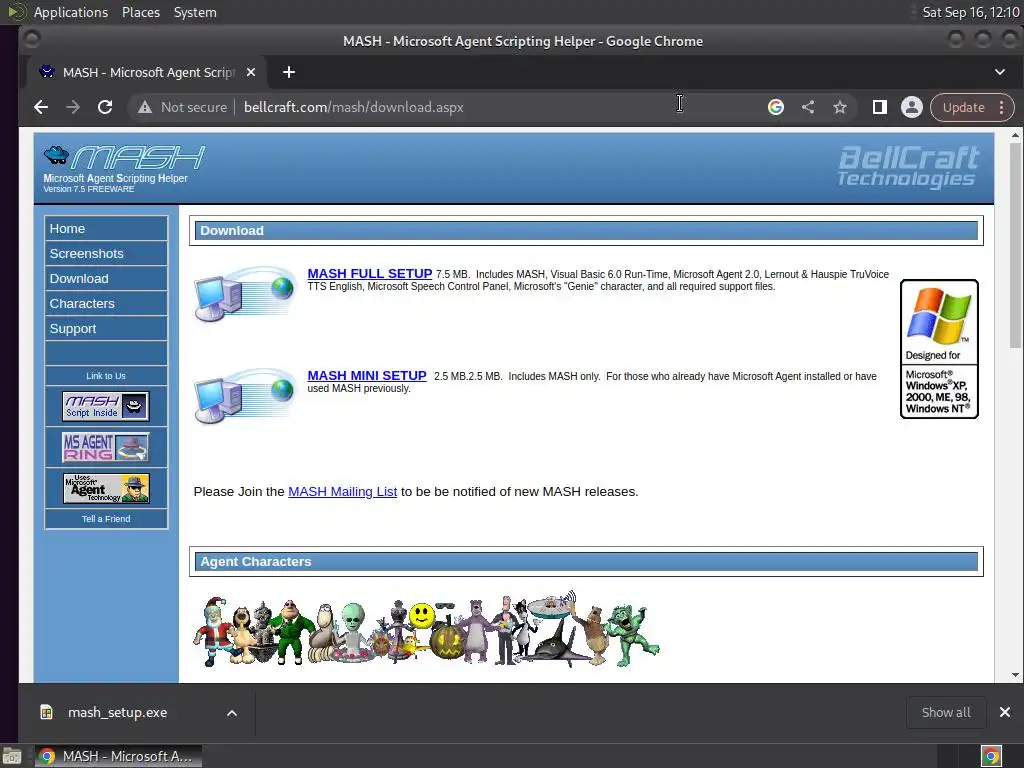Click the MS Agent Ring badge
The image size is (1024, 768).
point(106,447)
